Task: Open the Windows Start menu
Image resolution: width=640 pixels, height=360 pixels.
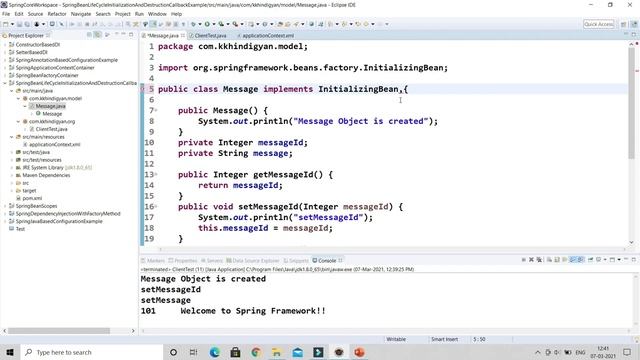Action: pos(10,352)
